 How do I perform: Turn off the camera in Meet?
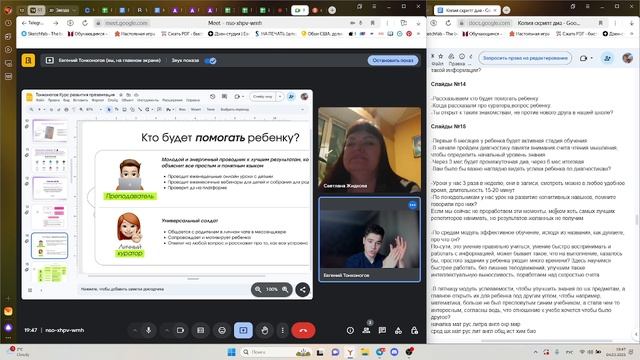[x=180, y=330]
